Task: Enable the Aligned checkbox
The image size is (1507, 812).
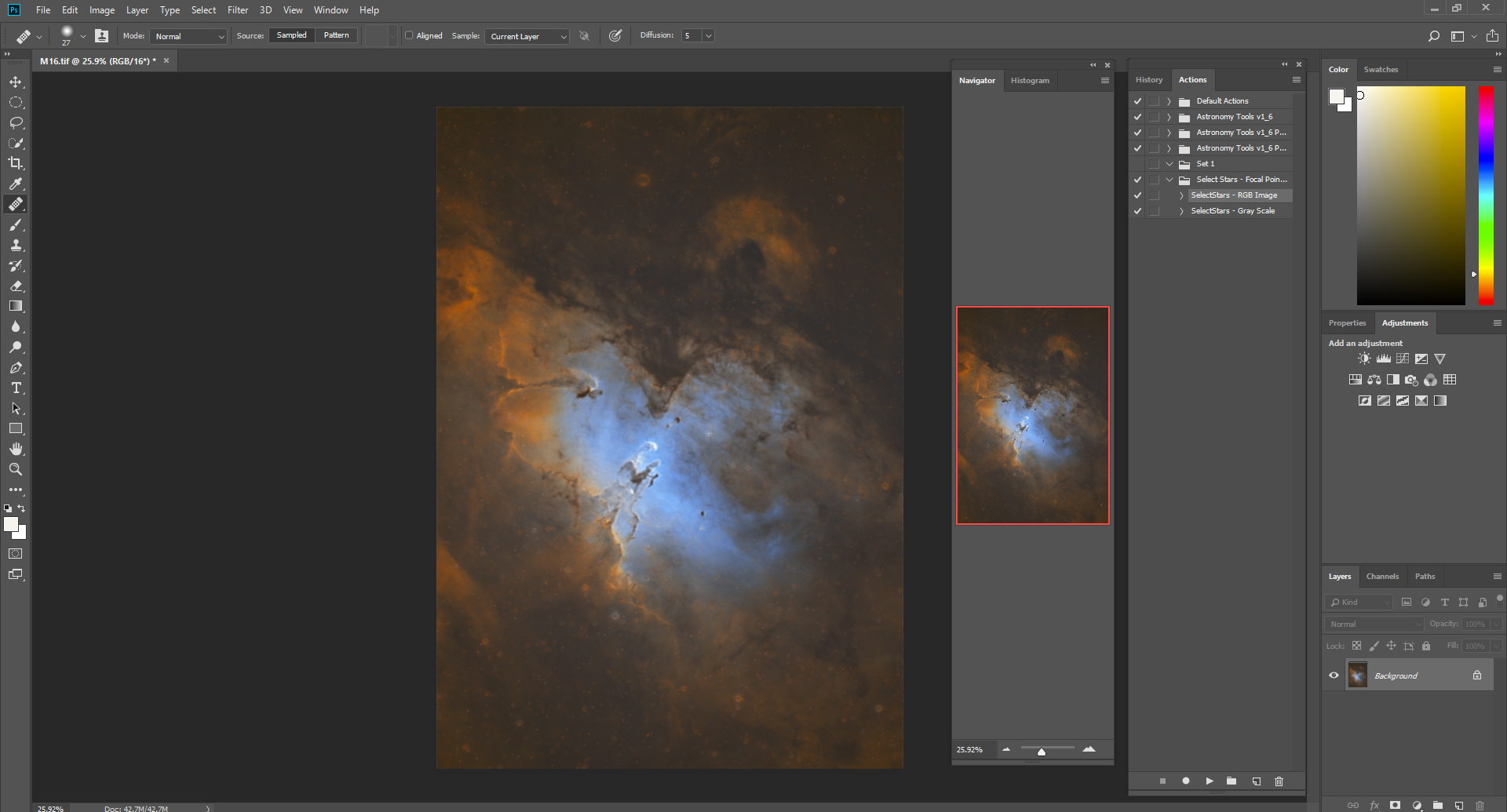Action: pos(409,35)
